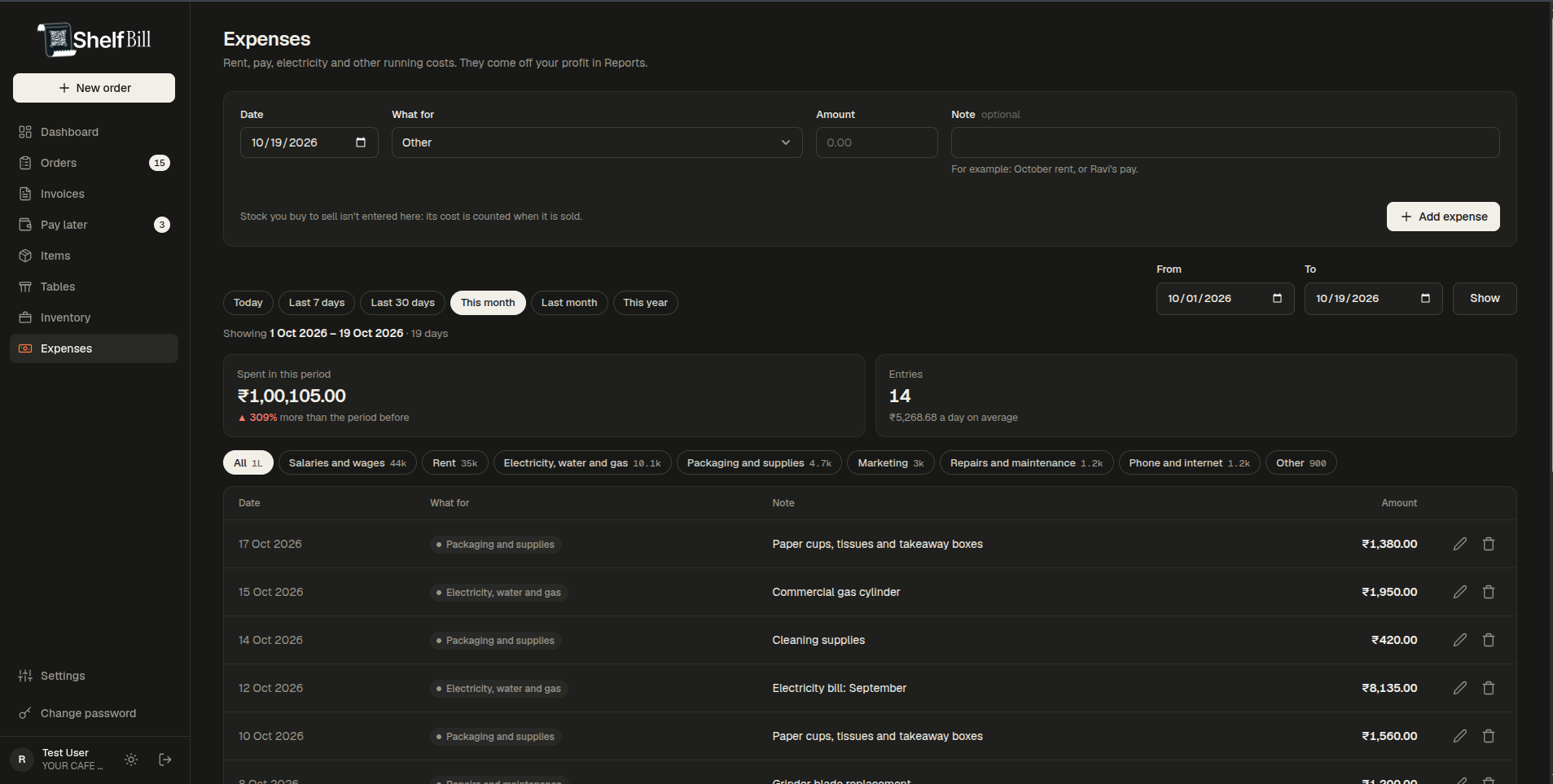
Task: Click the Note input field
Action: click(1226, 142)
